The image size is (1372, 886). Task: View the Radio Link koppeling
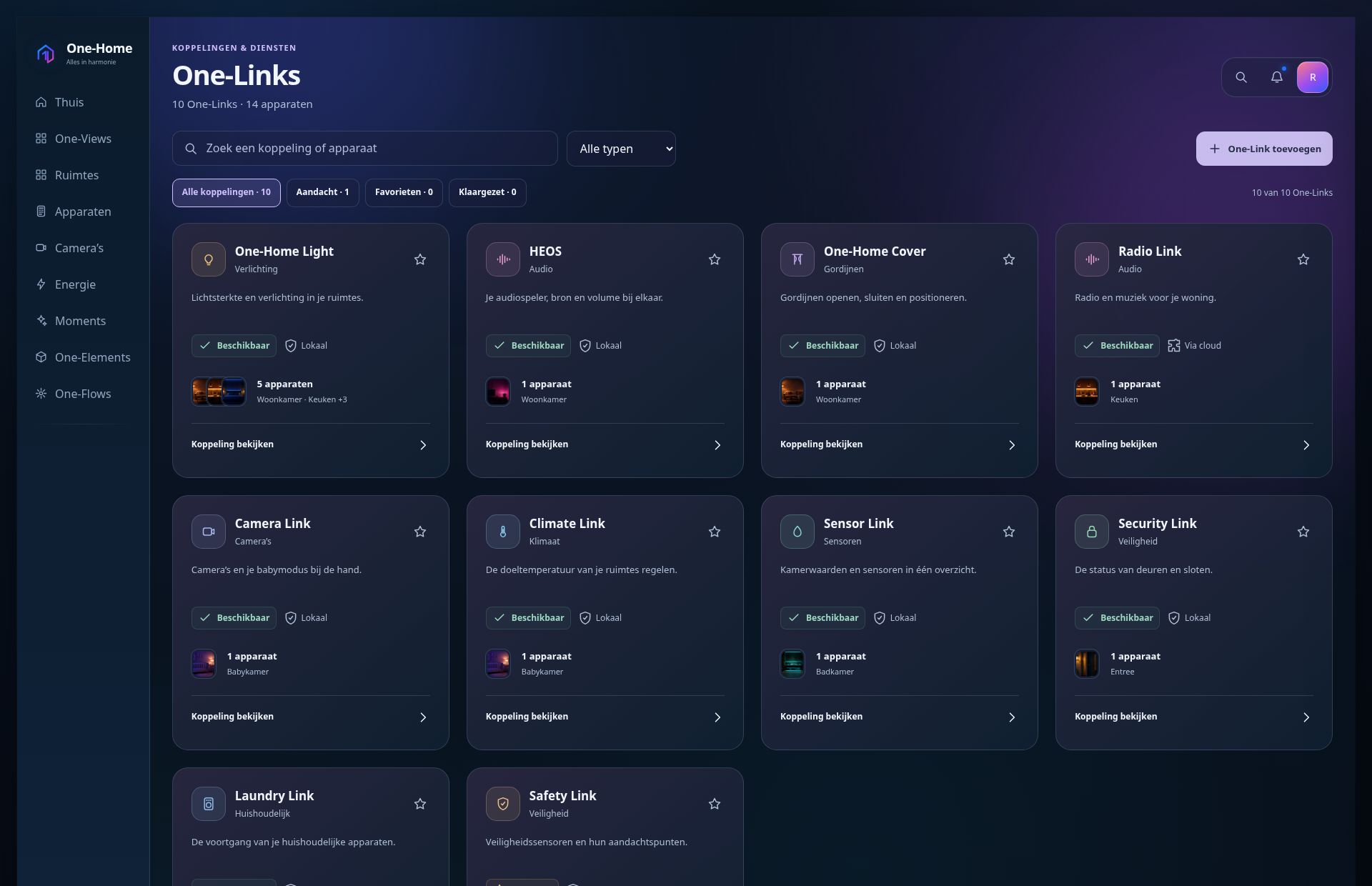tap(1115, 444)
